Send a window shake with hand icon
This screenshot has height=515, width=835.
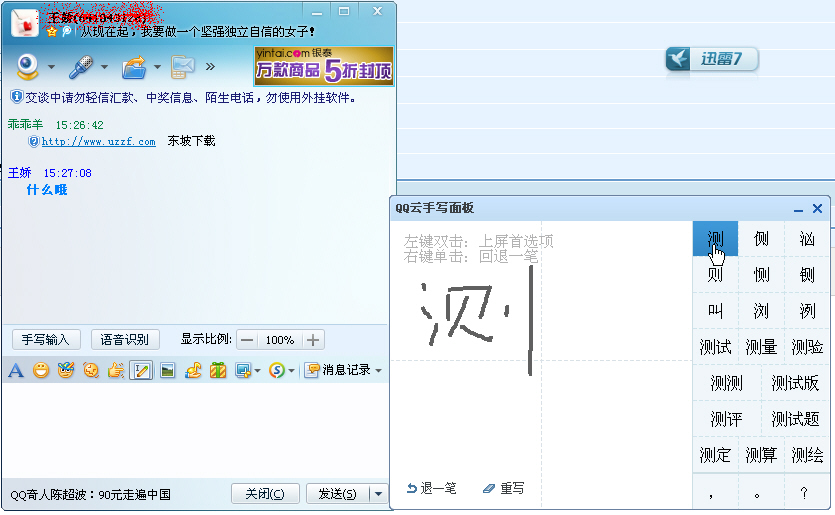116,370
